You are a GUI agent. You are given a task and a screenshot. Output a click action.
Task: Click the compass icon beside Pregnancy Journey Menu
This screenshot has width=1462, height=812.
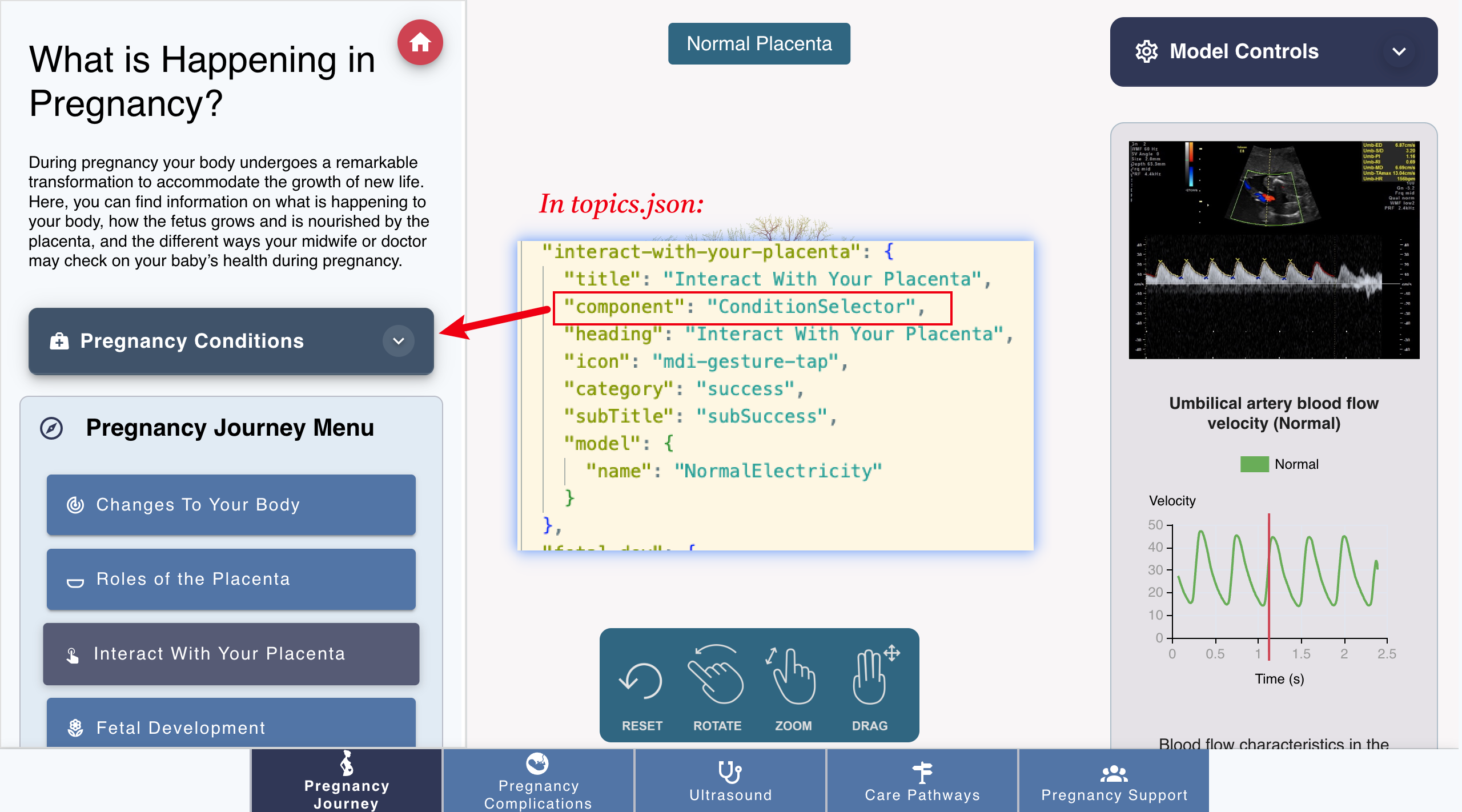click(51, 428)
